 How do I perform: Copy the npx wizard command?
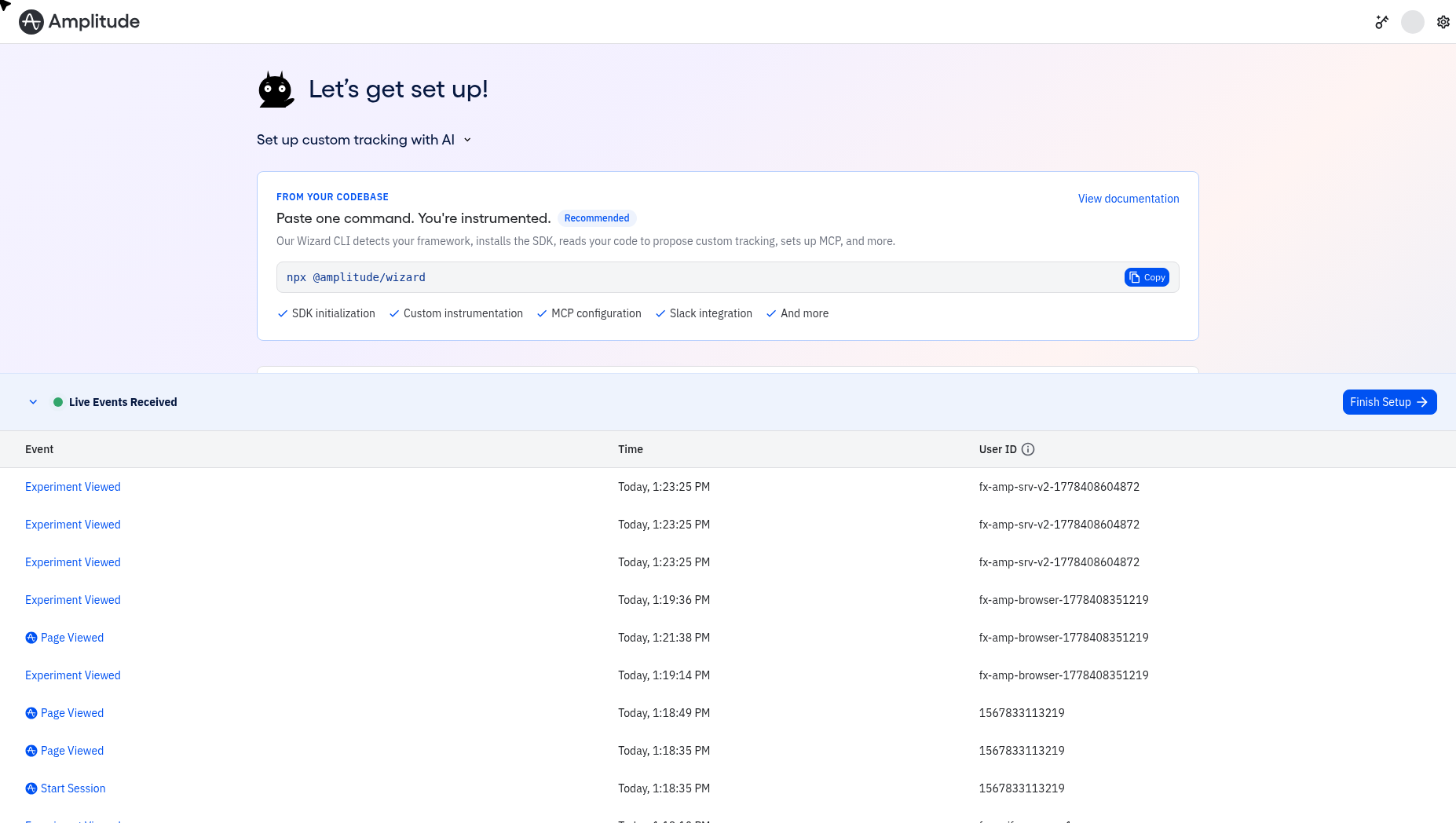click(x=1147, y=277)
